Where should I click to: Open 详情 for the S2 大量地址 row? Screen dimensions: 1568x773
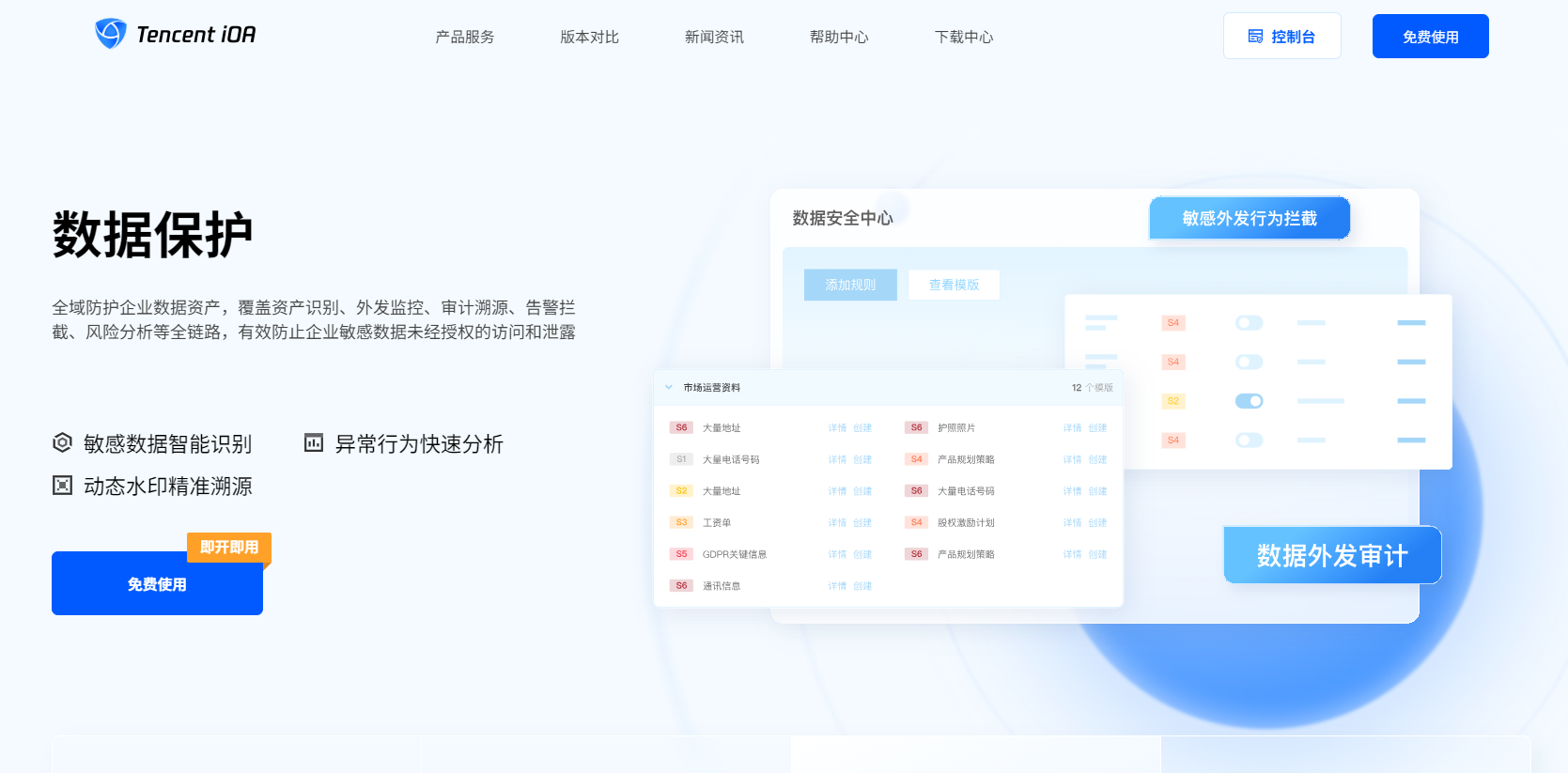tap(837, 491)
